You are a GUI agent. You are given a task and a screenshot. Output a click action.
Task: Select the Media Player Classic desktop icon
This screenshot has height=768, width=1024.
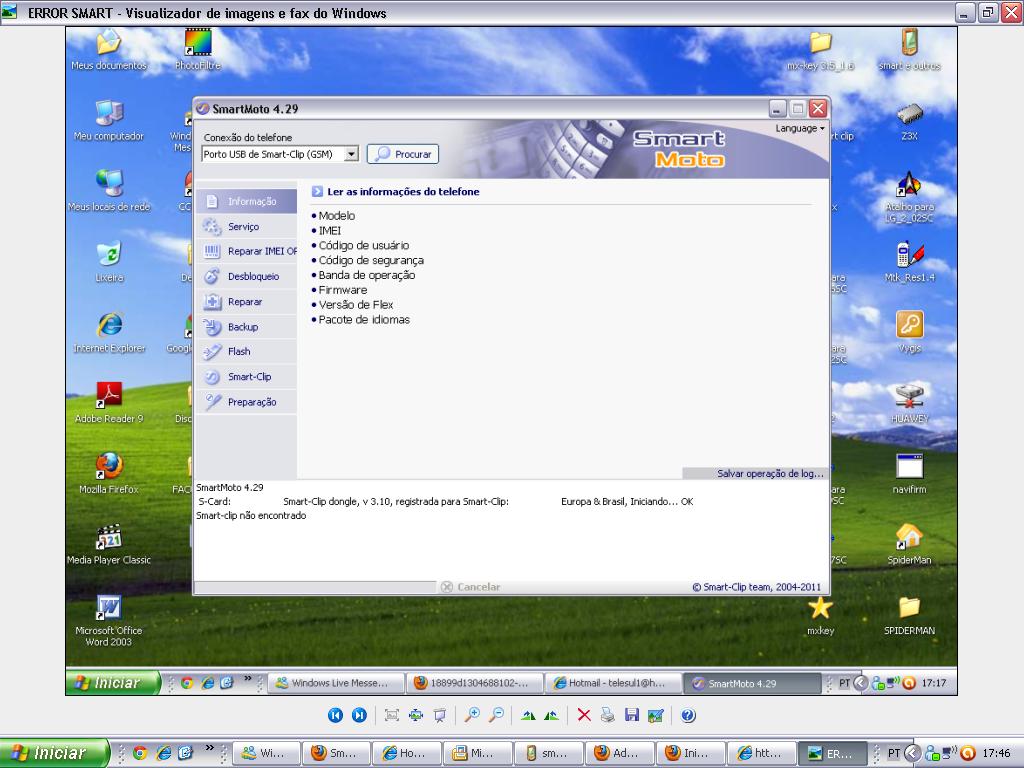[x=108, y=544]
